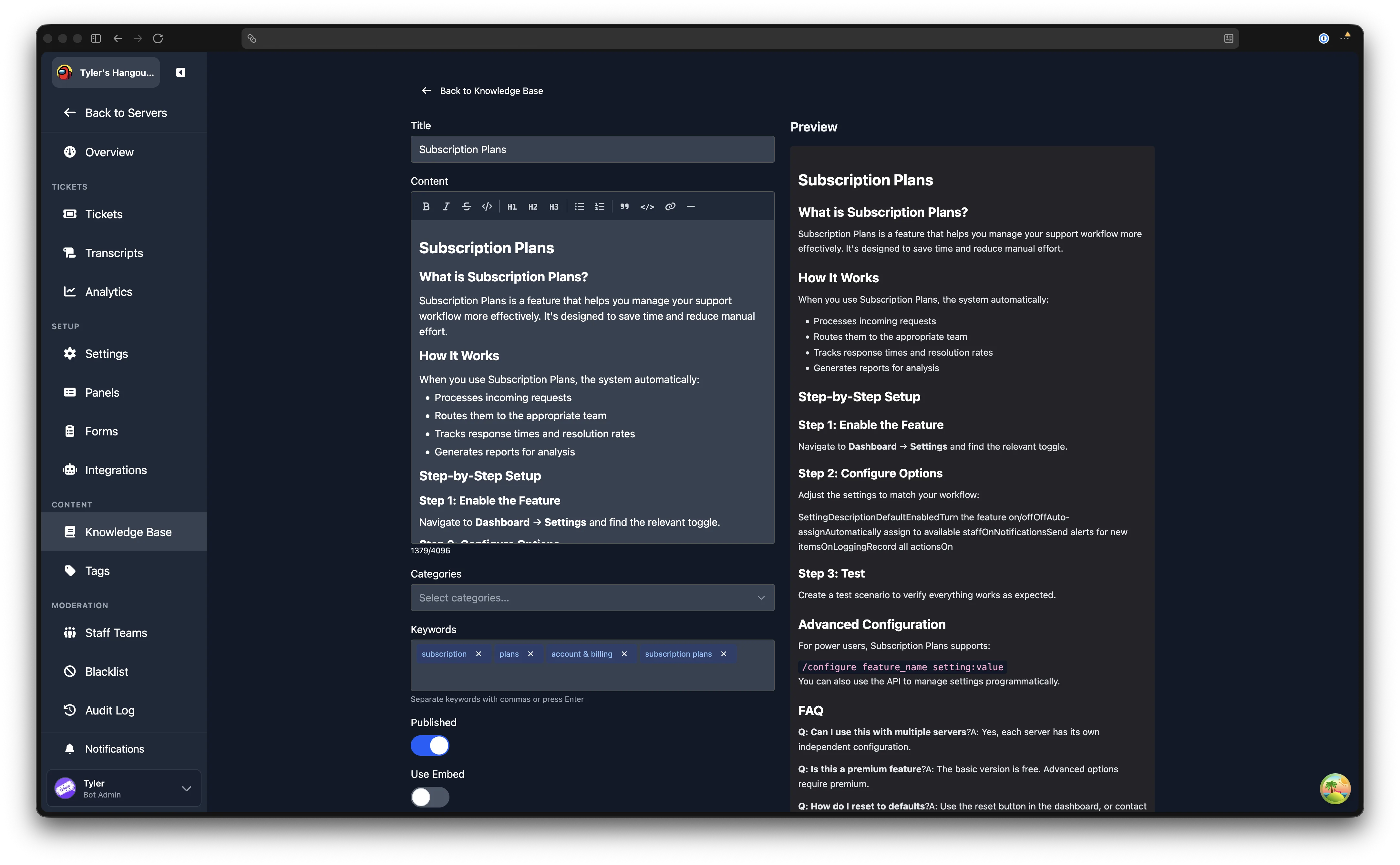Navigate to Panels
This screenshot has width=1400, height=865.
coord(124,392)
